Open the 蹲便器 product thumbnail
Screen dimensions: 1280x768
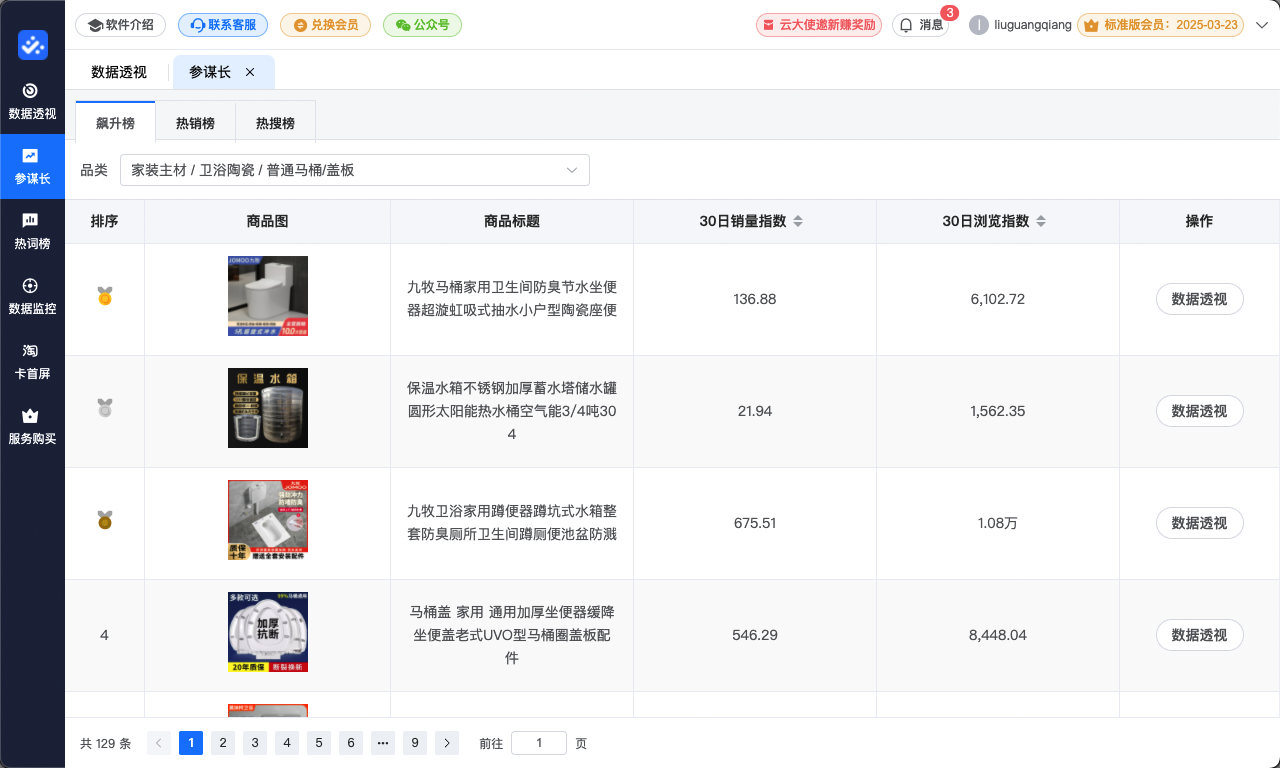click(x=268, y=520)
